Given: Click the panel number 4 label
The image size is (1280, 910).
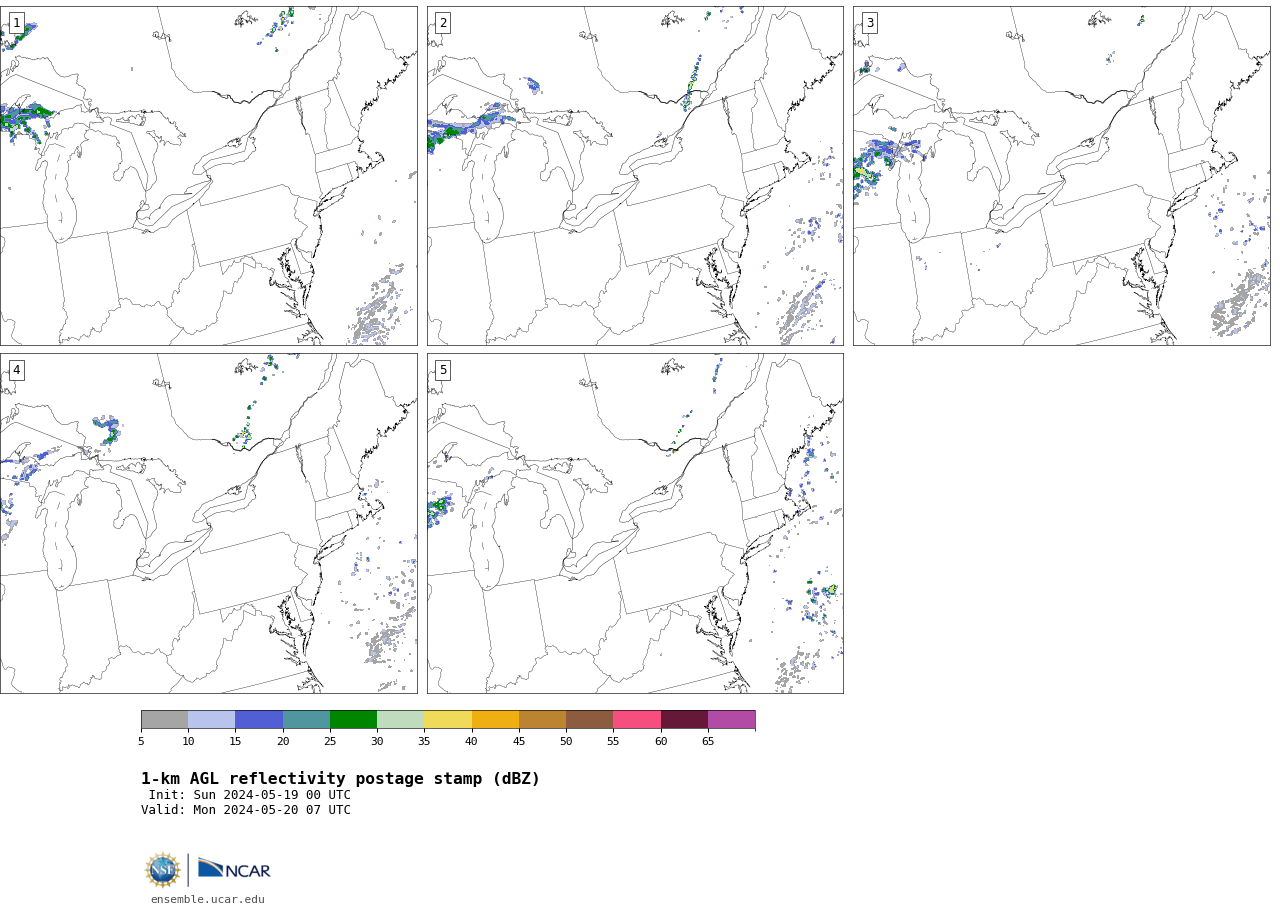Looking at the screenshot, I should (x=16, y=370).
